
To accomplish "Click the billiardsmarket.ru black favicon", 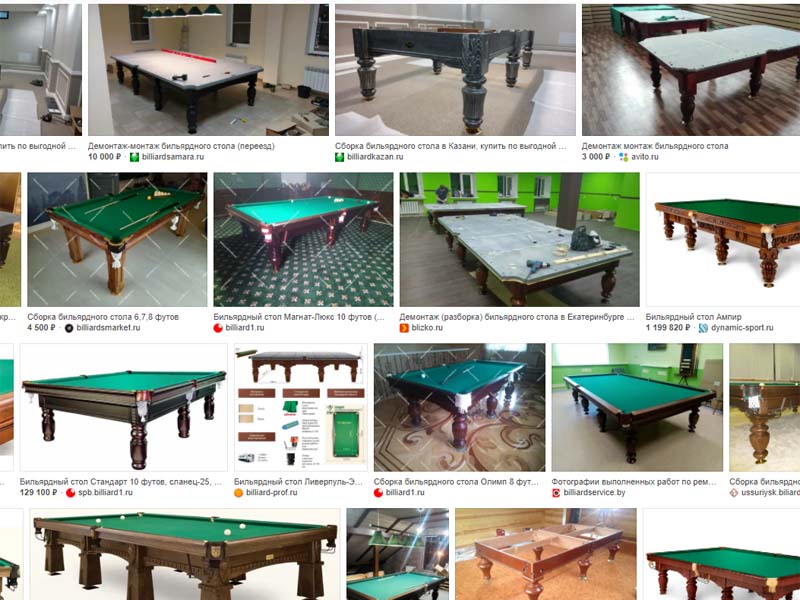I will 69,328.
